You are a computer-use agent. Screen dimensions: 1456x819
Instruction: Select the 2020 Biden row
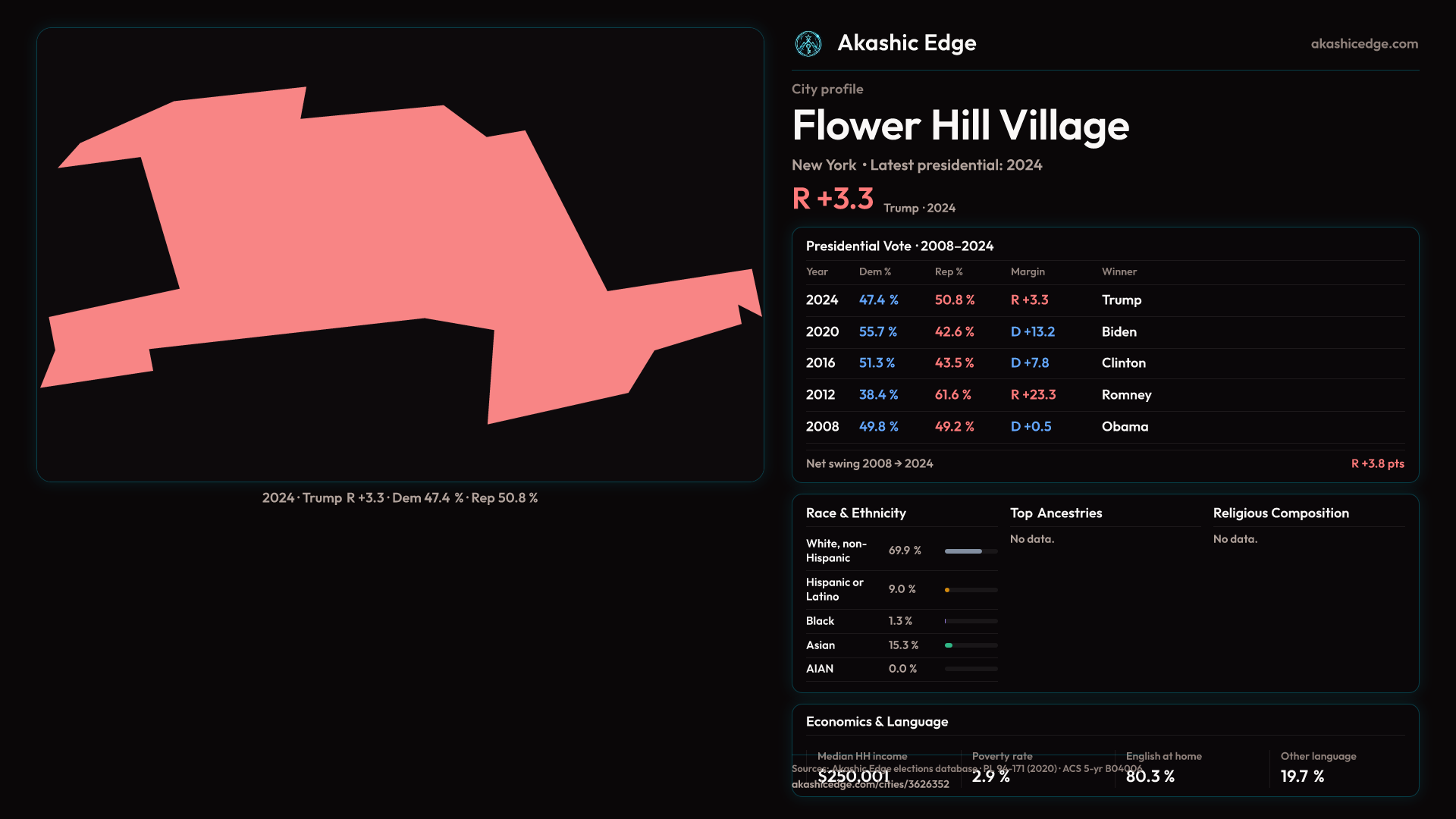(1104, 332)
